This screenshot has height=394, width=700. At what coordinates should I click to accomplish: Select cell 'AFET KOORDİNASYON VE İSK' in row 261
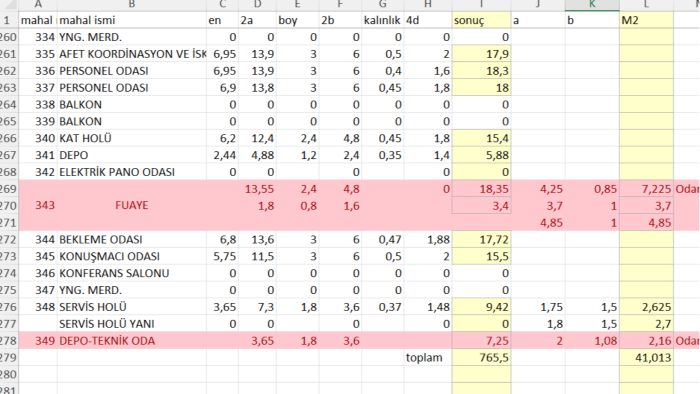(x=132, y=54)
